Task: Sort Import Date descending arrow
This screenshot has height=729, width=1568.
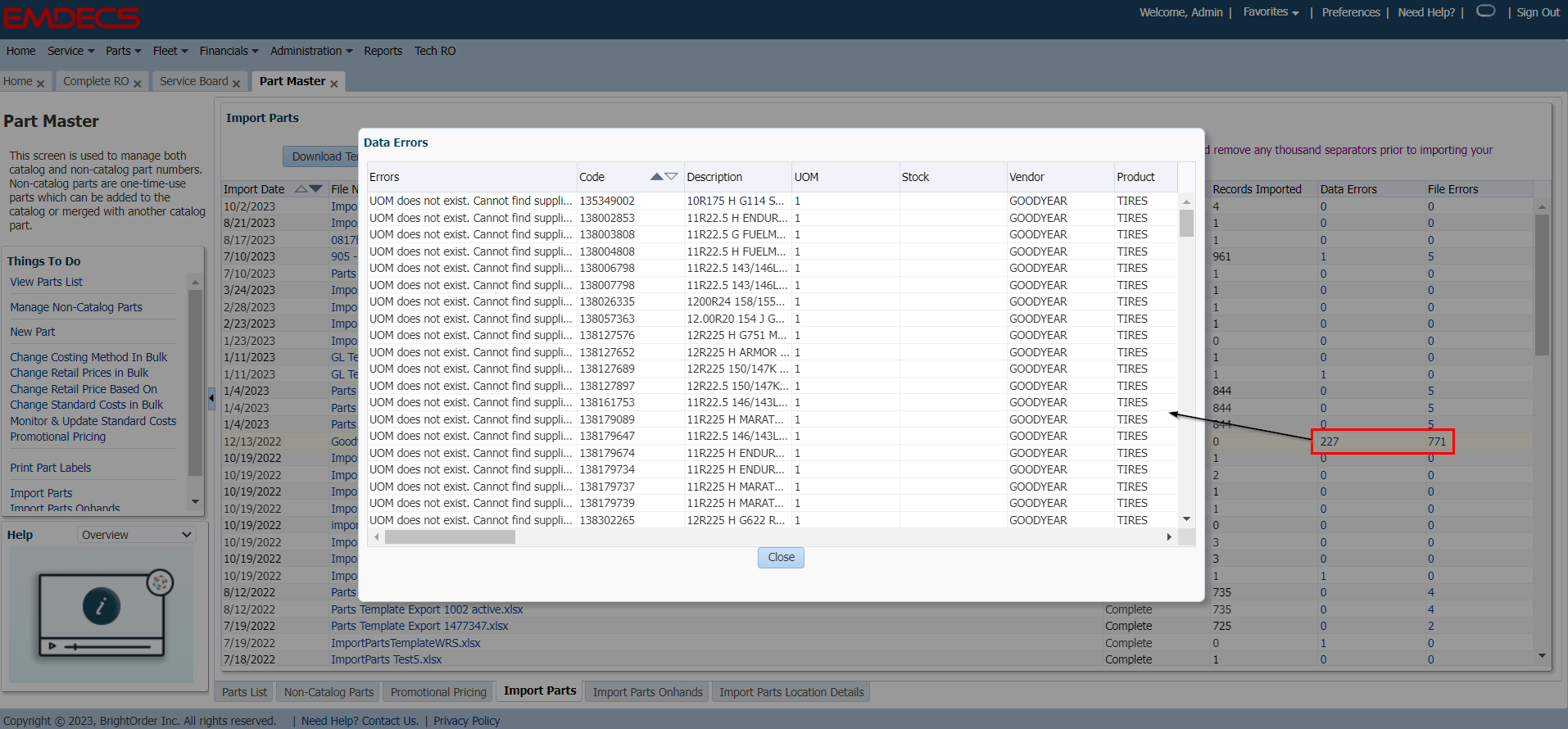Action: 315,189
